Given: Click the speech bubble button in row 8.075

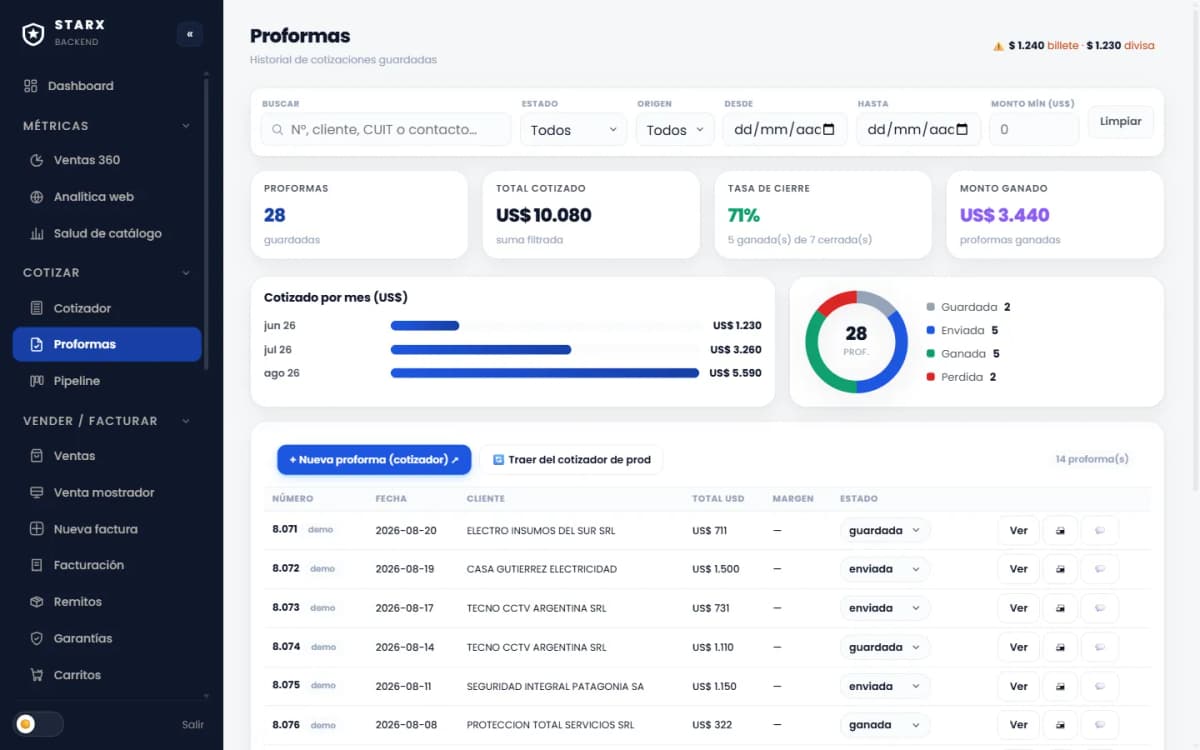Looking at the screenshot, I should click(1100, 686).
